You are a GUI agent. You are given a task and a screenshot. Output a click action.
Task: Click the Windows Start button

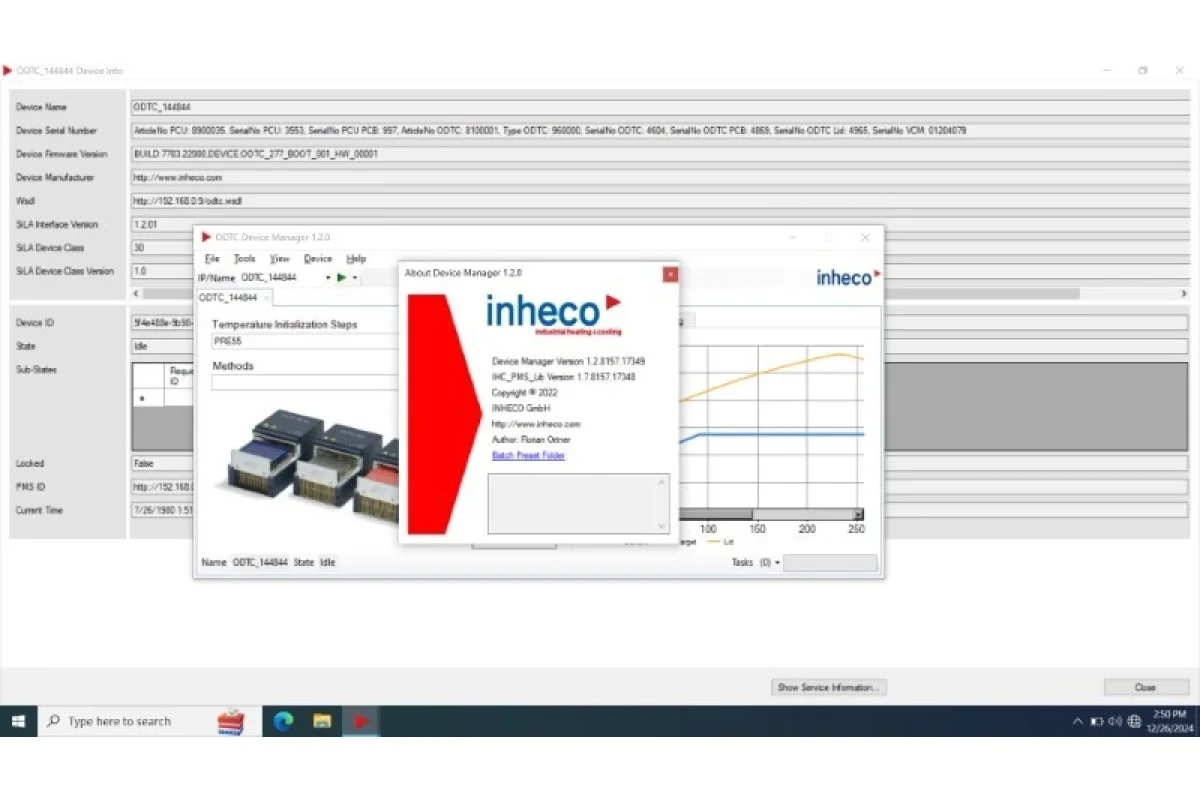click(18, 721)
